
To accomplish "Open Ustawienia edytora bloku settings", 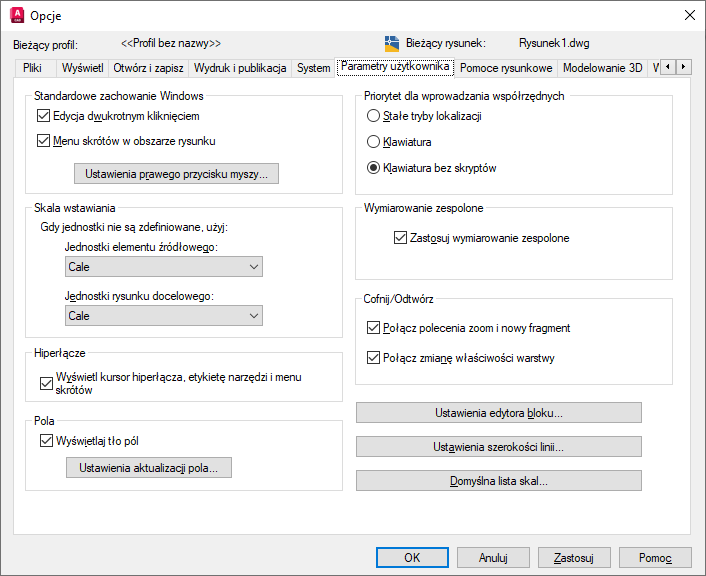I will coord(498,413).
